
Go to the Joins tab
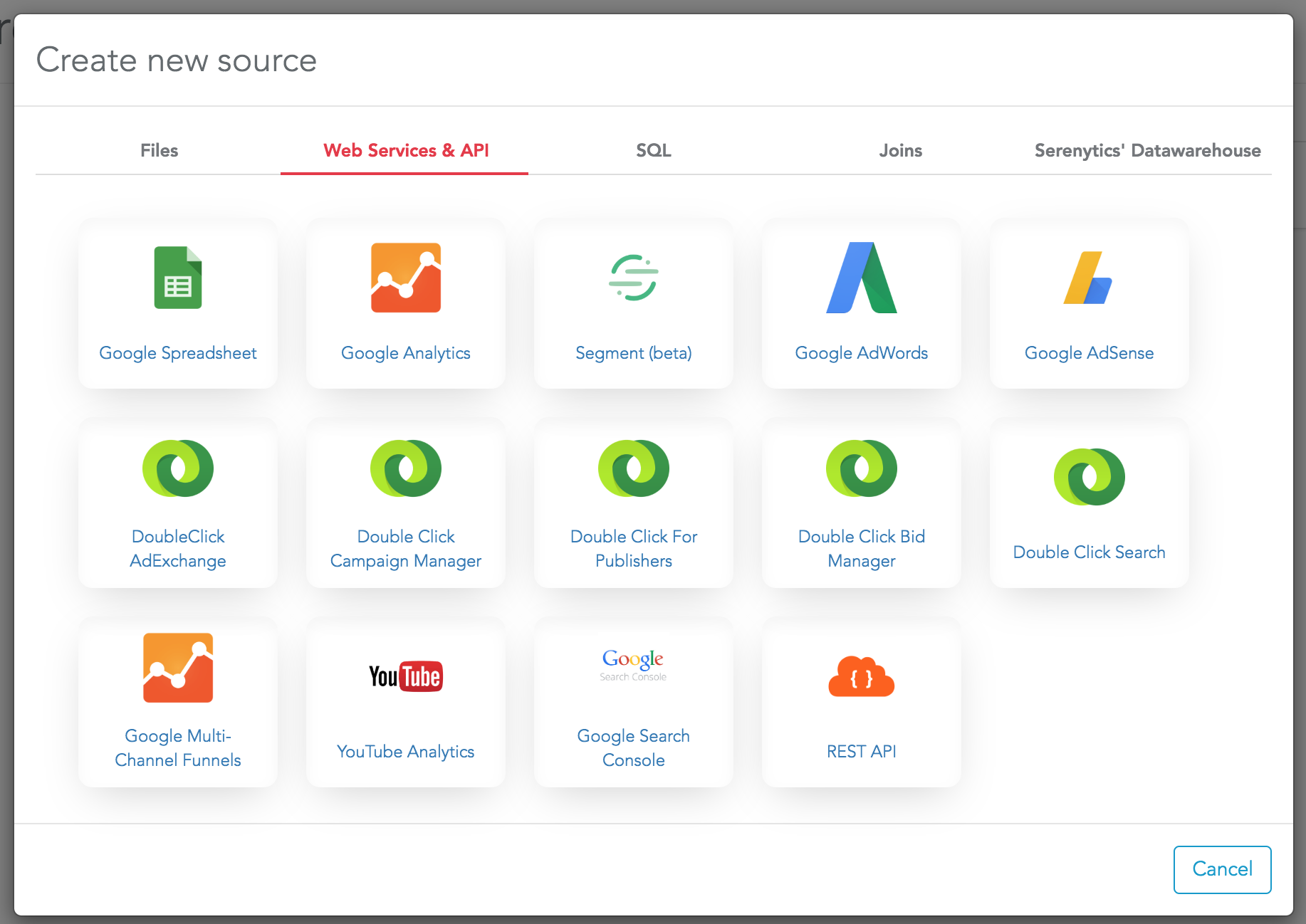pyautogui.click(x=900, y=151)
